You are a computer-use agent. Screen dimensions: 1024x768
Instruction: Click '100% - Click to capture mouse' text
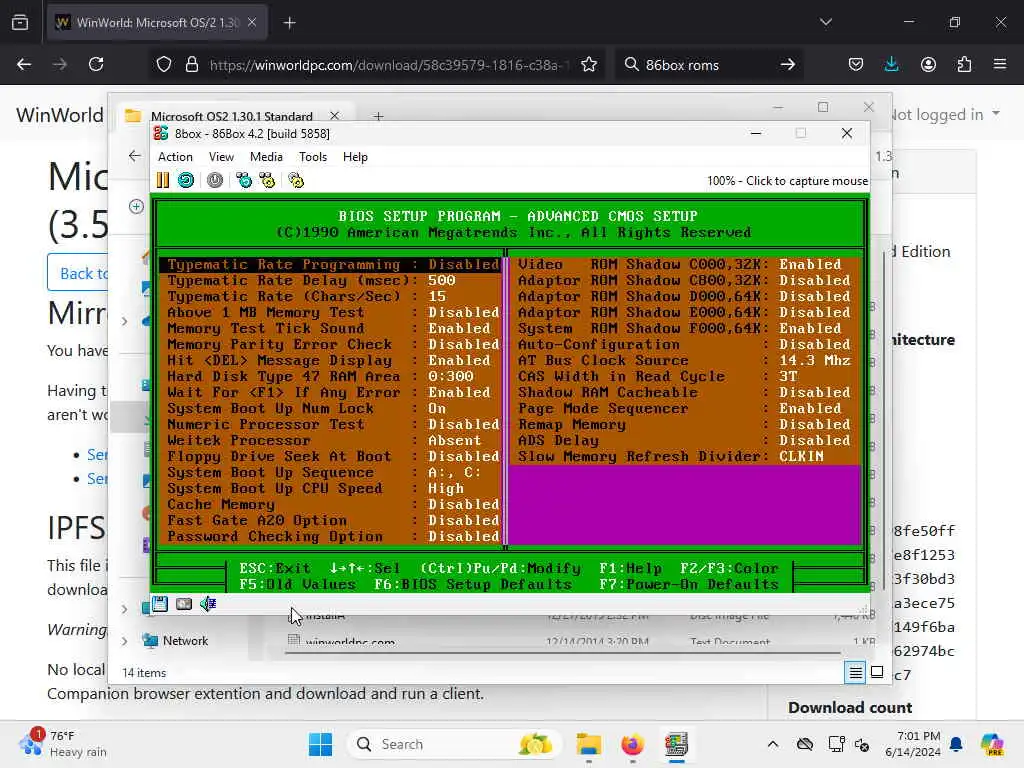pos(787,181)
